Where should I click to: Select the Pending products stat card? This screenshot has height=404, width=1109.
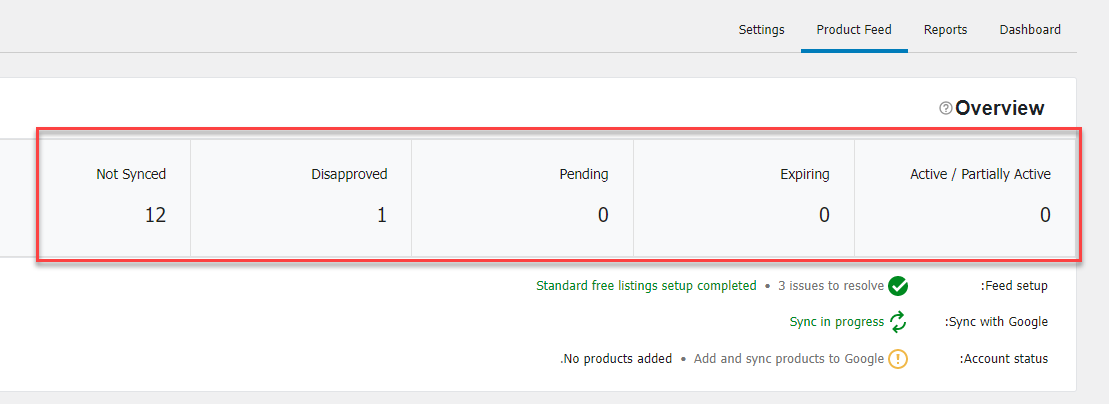point(523,198)
